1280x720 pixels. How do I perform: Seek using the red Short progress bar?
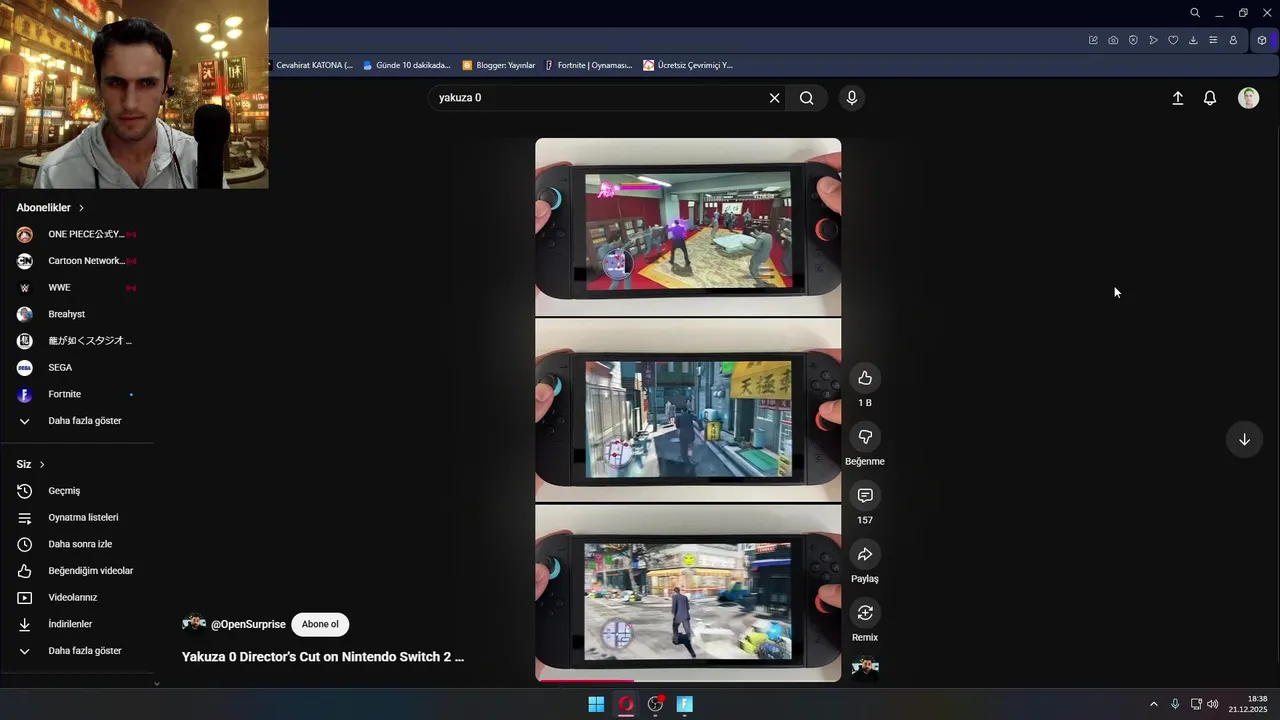click(688, 681)
